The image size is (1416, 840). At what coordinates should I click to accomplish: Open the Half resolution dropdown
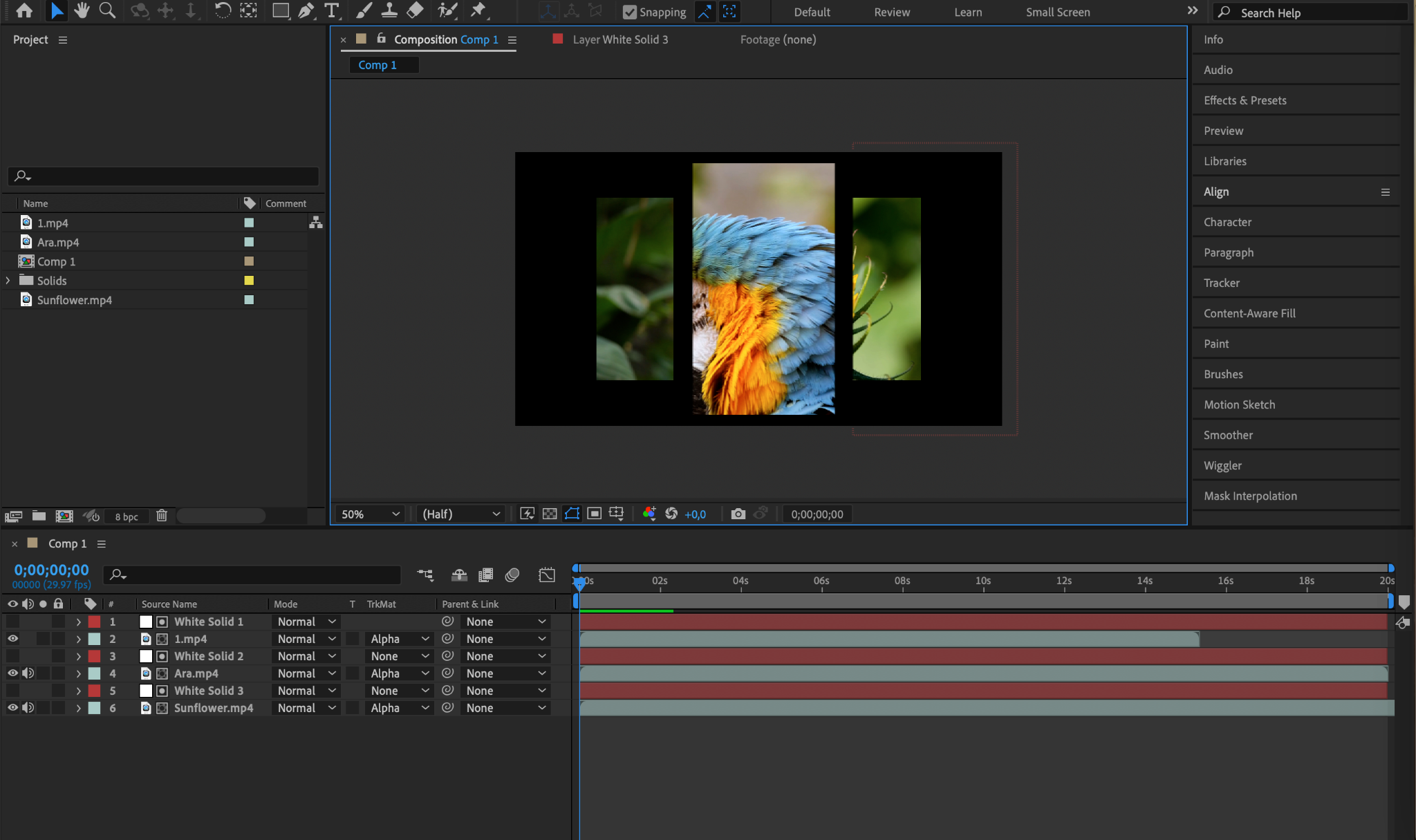tap(461, 514)
